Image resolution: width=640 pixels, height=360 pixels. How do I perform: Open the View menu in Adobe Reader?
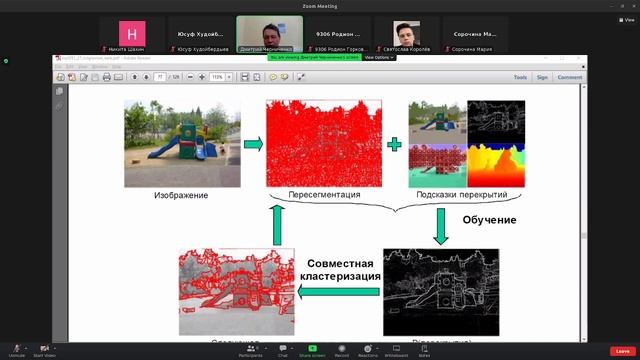coord(83,67)
